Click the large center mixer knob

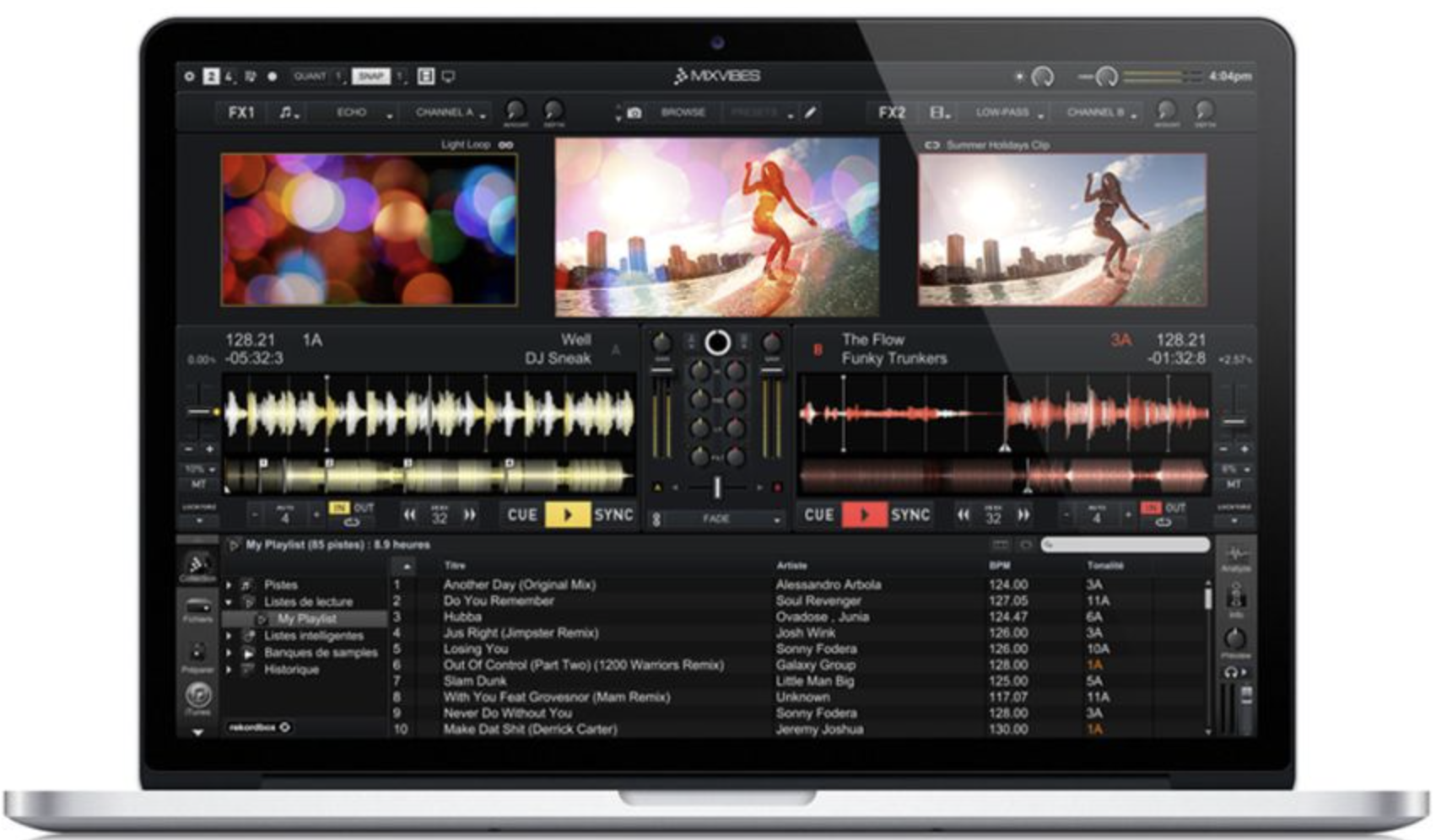pyautogui.click(x=717, y=342)
